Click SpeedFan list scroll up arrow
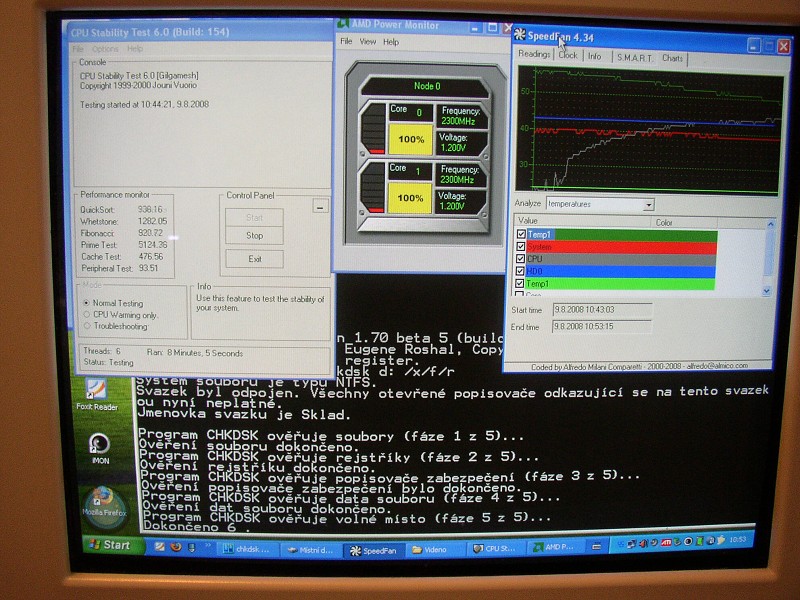This screenshot has height=600, width=800. coord(770,224)
